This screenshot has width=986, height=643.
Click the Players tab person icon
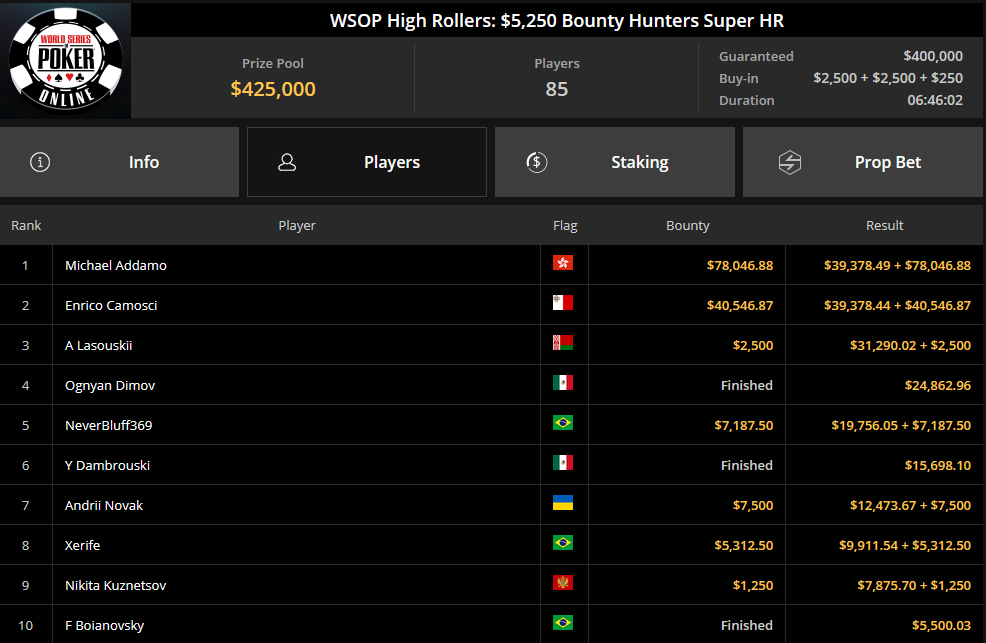point(287,162)
